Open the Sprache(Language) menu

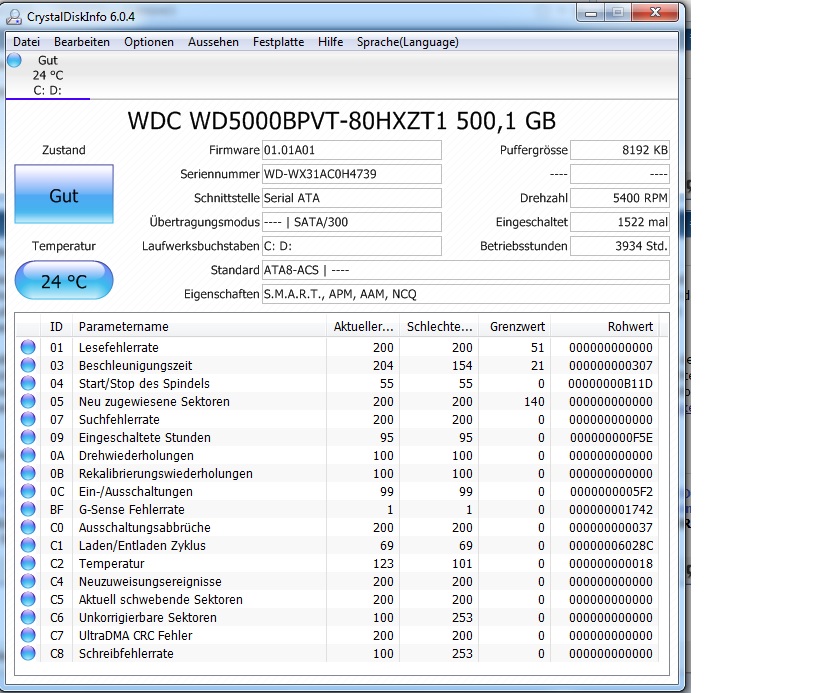[407, 42]
